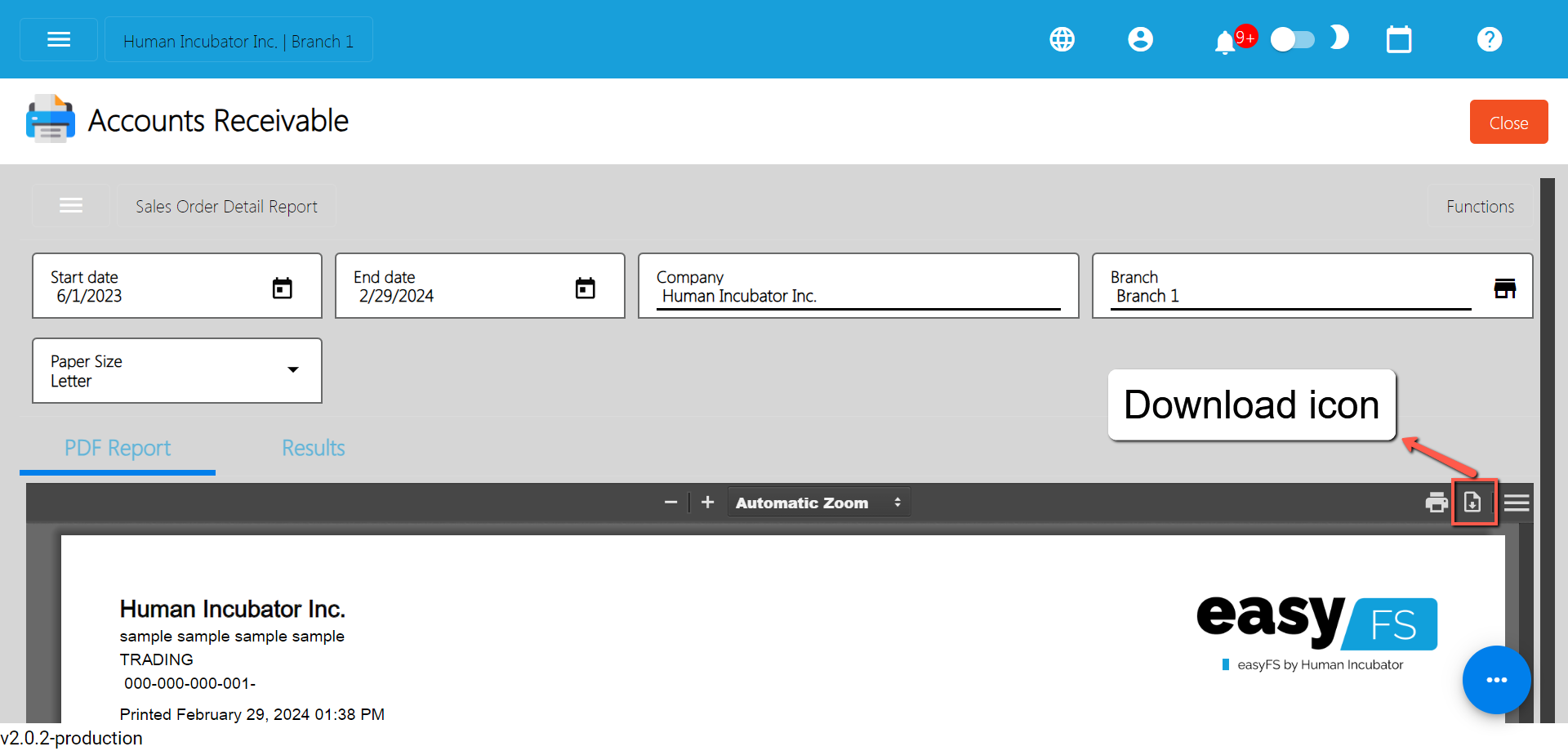The width and height of the screenshot is (1568, 751).
Task: Close the Accounts Receivable page
Action: pos(1508,122)
